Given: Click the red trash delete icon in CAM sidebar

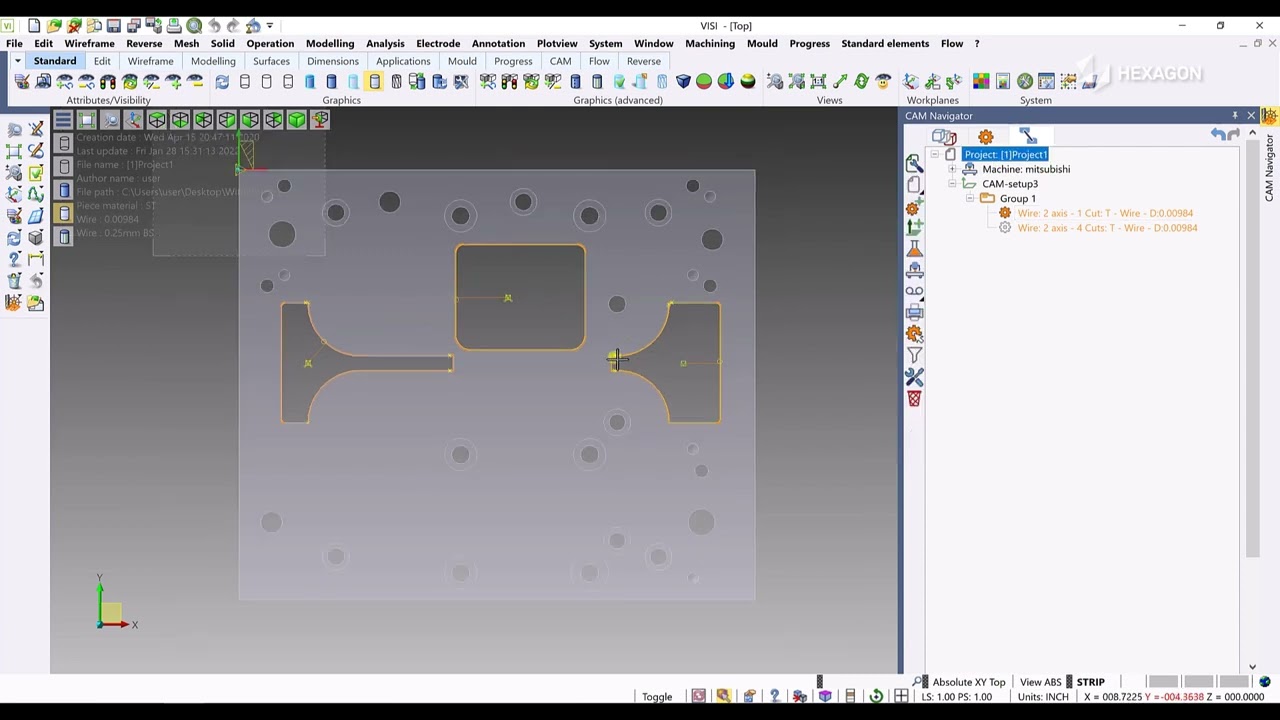Looking at the screenshot, I should coord(914,399).
